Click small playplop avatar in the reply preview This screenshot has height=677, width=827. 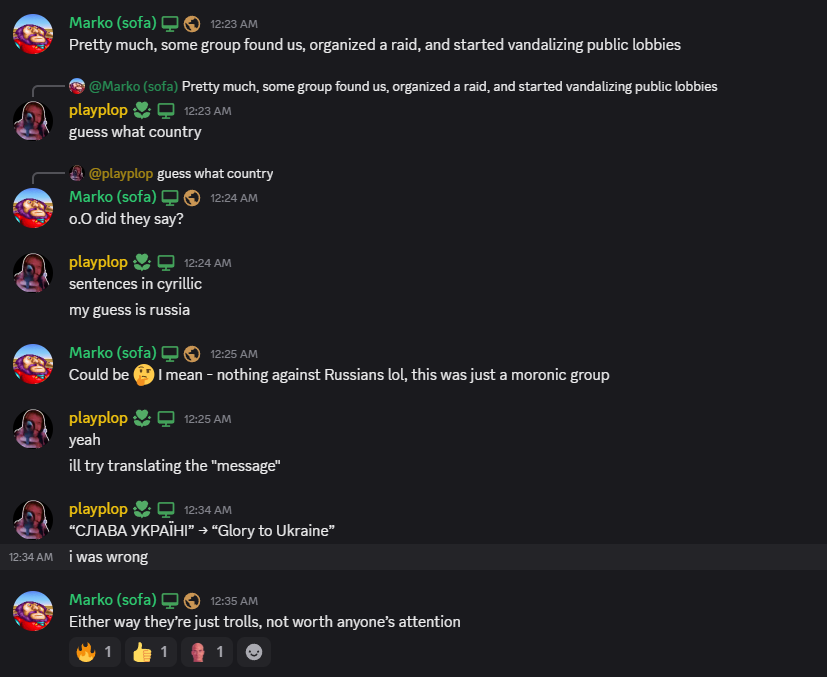[77, 173]
